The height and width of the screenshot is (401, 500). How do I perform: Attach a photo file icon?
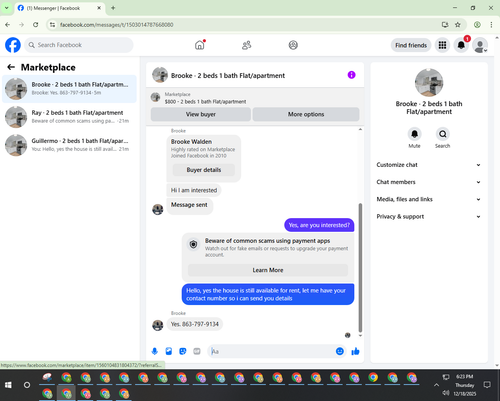coord(169,351)
